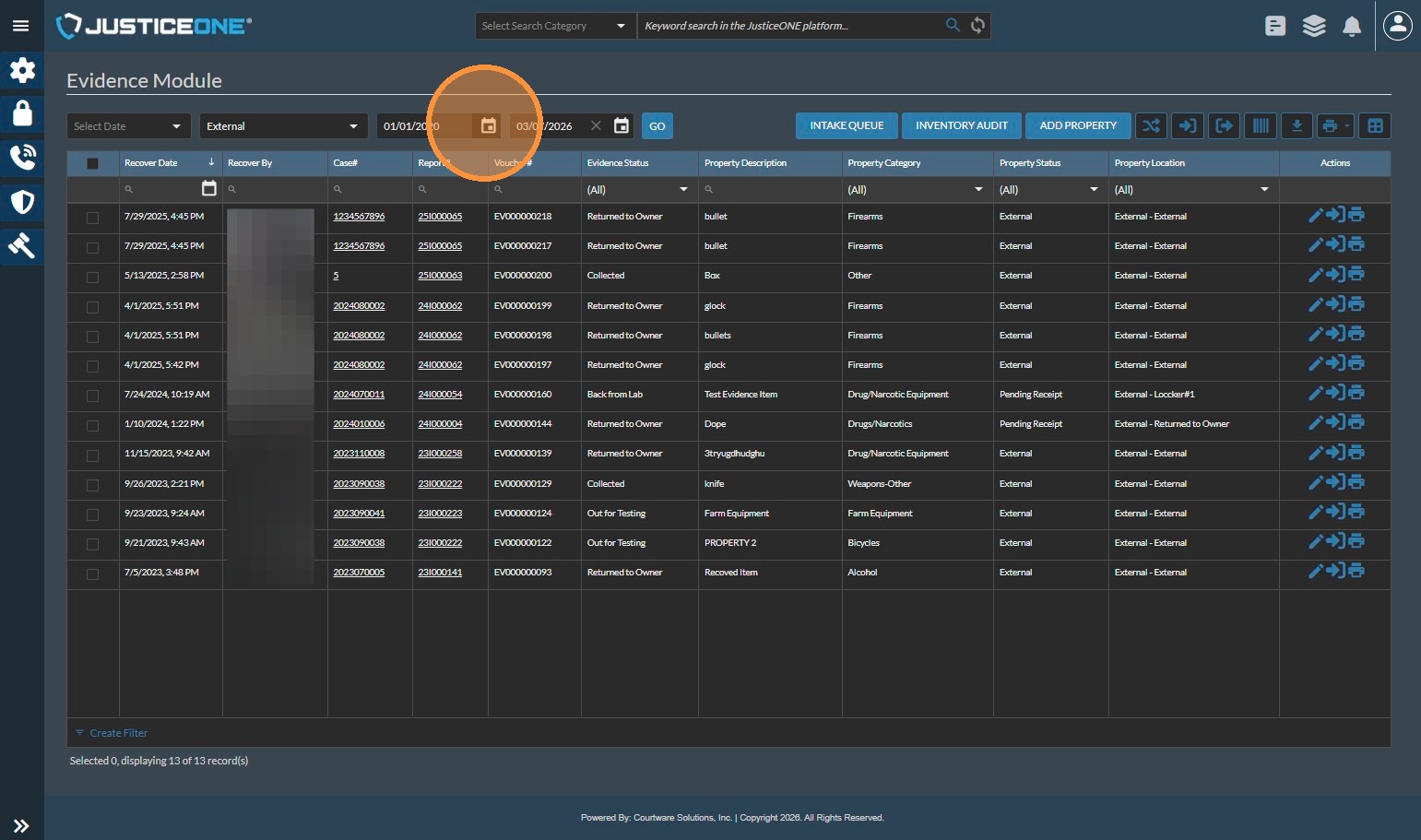Open the gavel icon in the sidebar

coord(22,246)
